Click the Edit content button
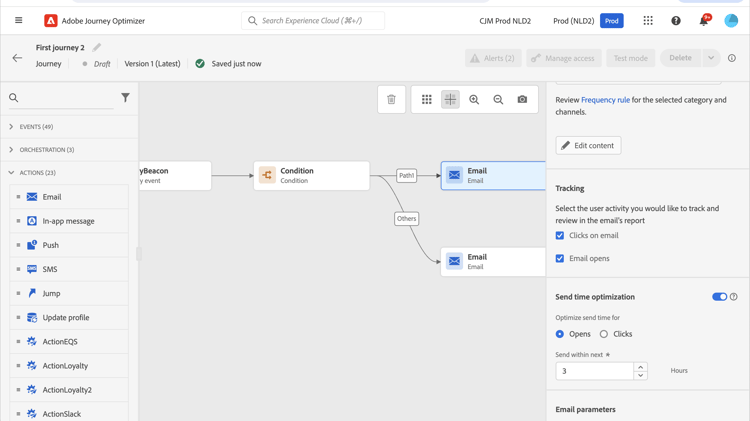Image resolution: width=750 pixels, height=421 pixels. point(588,146)
